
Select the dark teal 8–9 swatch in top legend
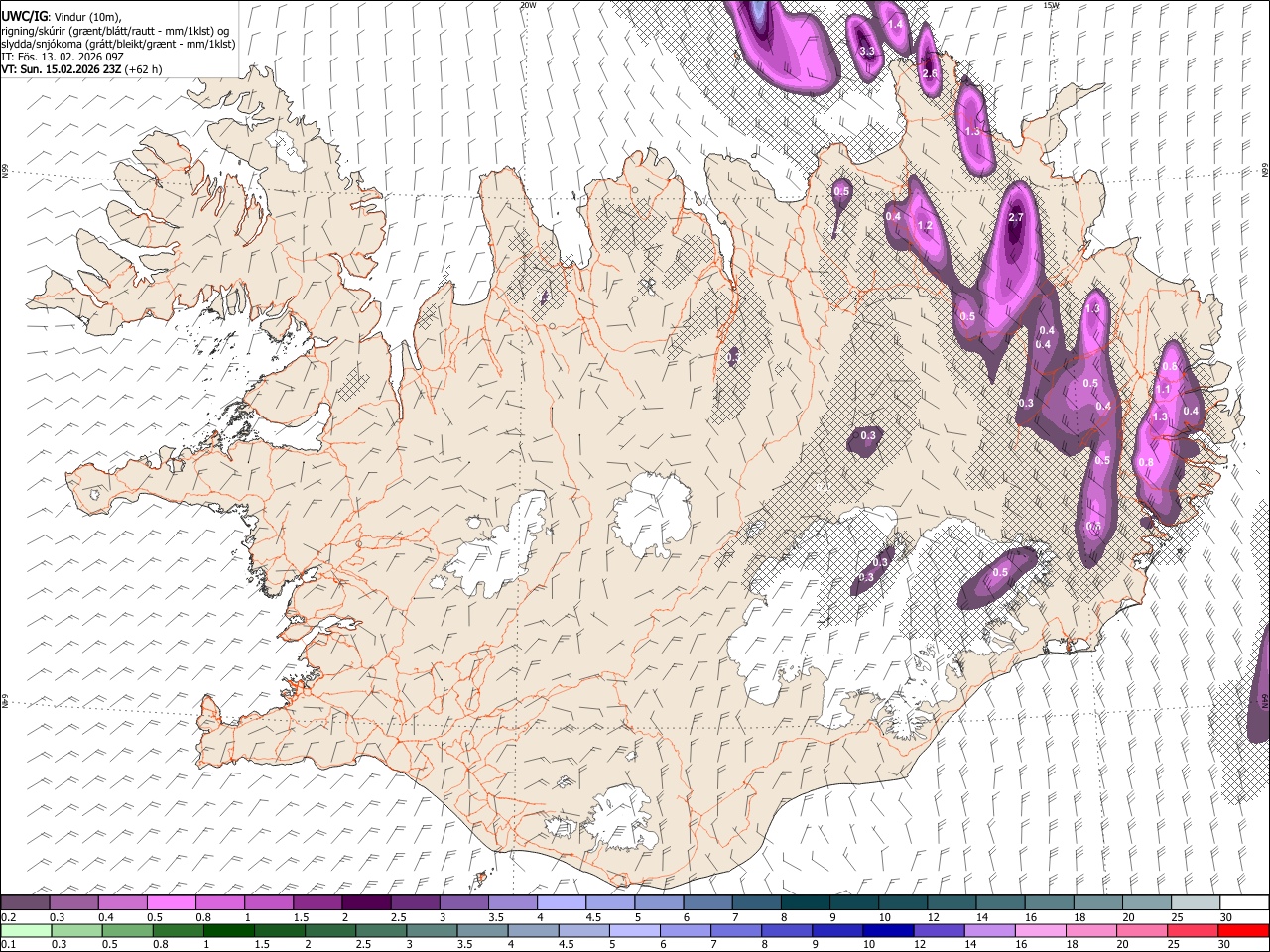pyautogui.click(x=806, y=903)
